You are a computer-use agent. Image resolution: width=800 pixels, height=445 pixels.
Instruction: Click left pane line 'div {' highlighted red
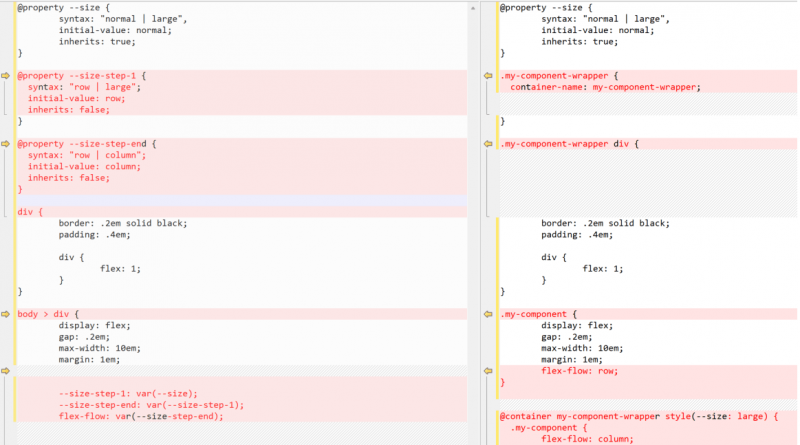tap(31, 211)
